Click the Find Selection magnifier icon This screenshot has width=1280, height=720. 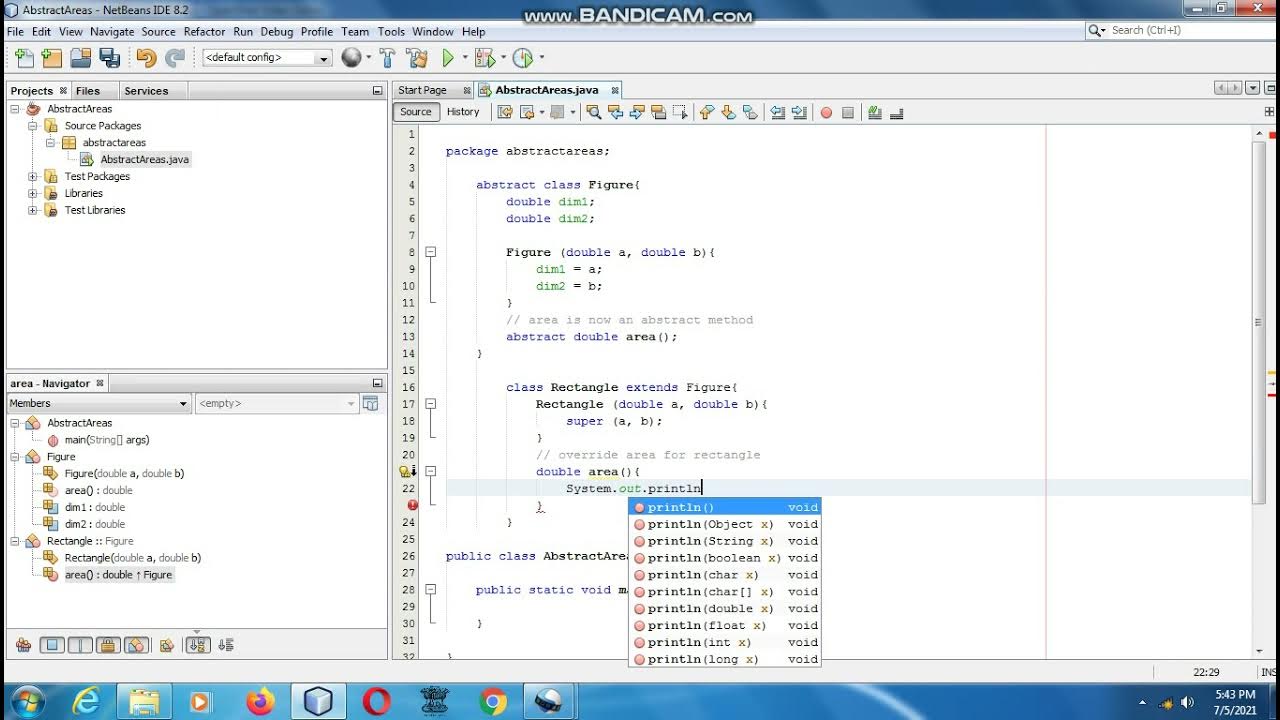click(x=593, y=112)
